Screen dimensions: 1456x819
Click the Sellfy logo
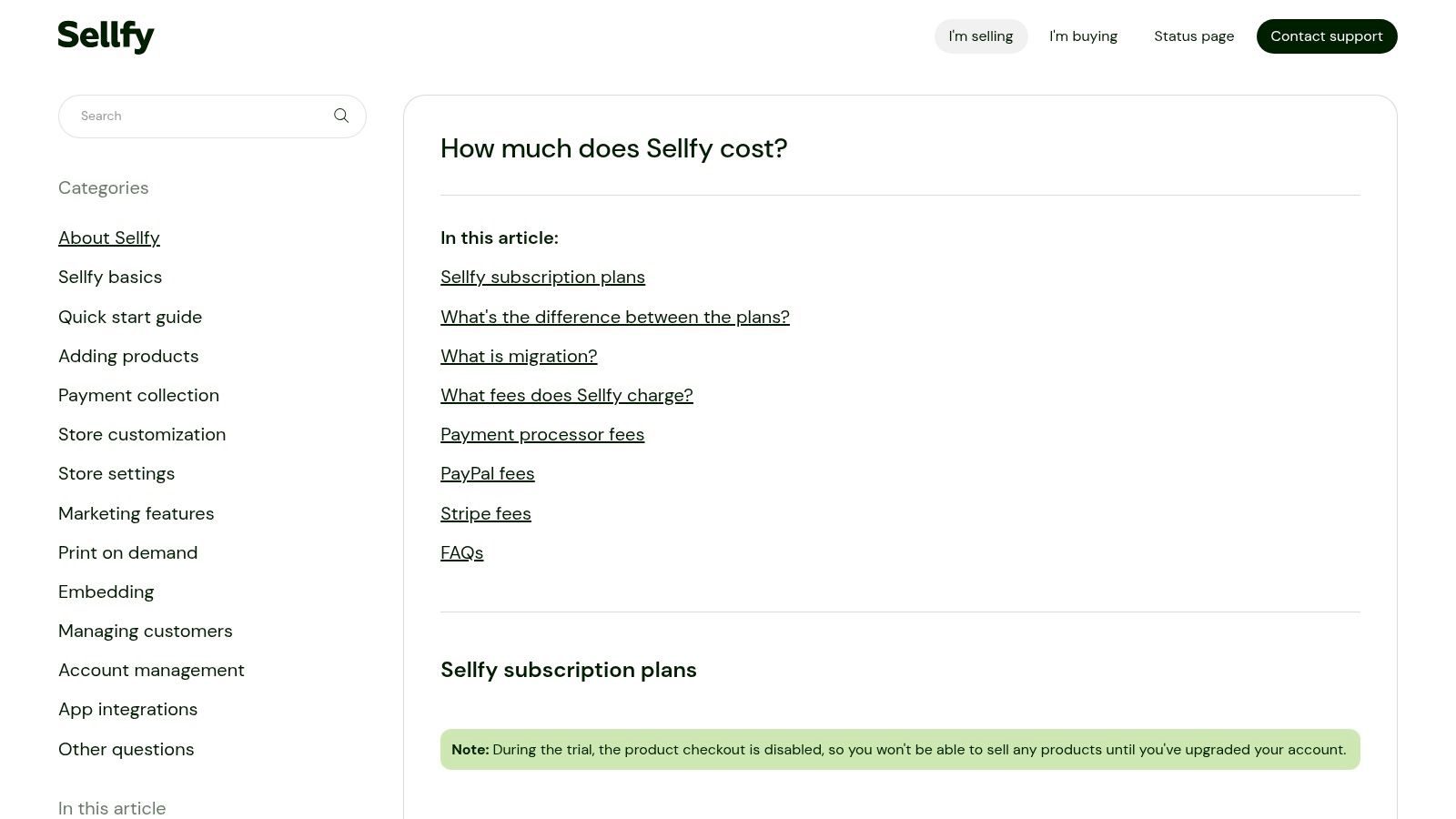[x=106, y=35]
